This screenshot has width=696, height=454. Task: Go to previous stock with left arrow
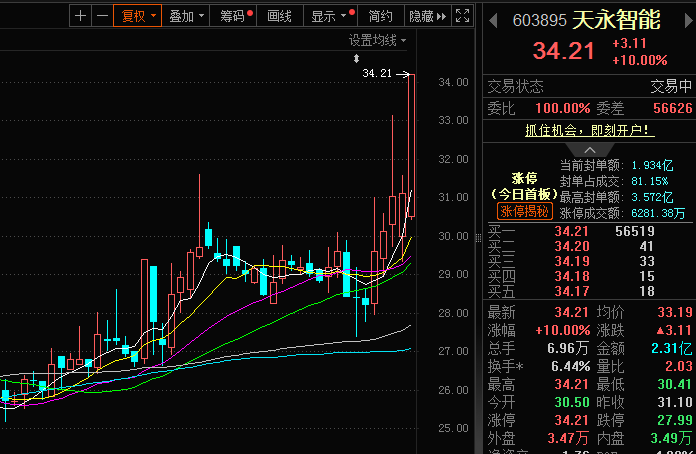[493, 20]
